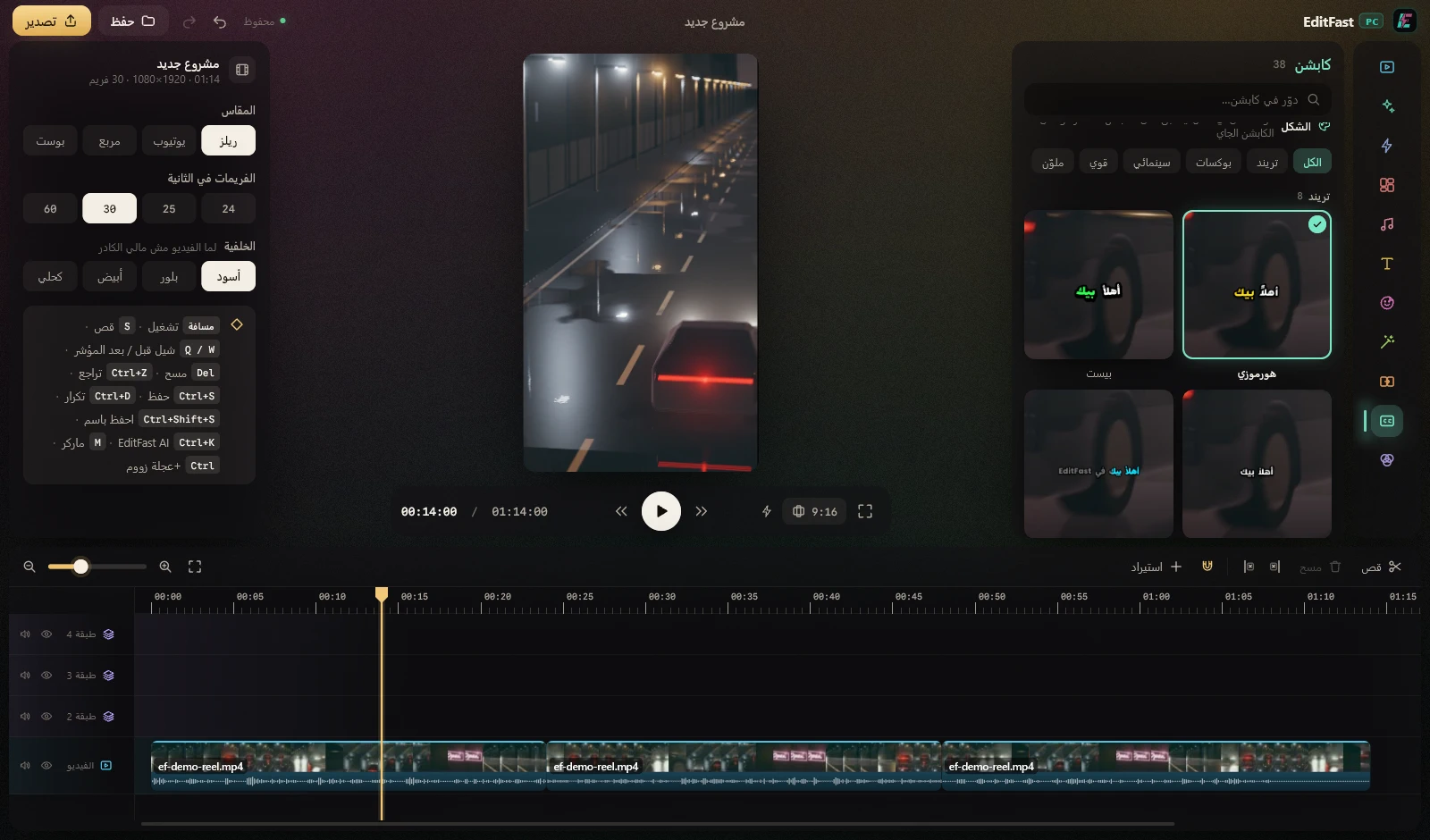
Task: Click the مسح delete button in timeline toolbar
Action: (1321, 567)
